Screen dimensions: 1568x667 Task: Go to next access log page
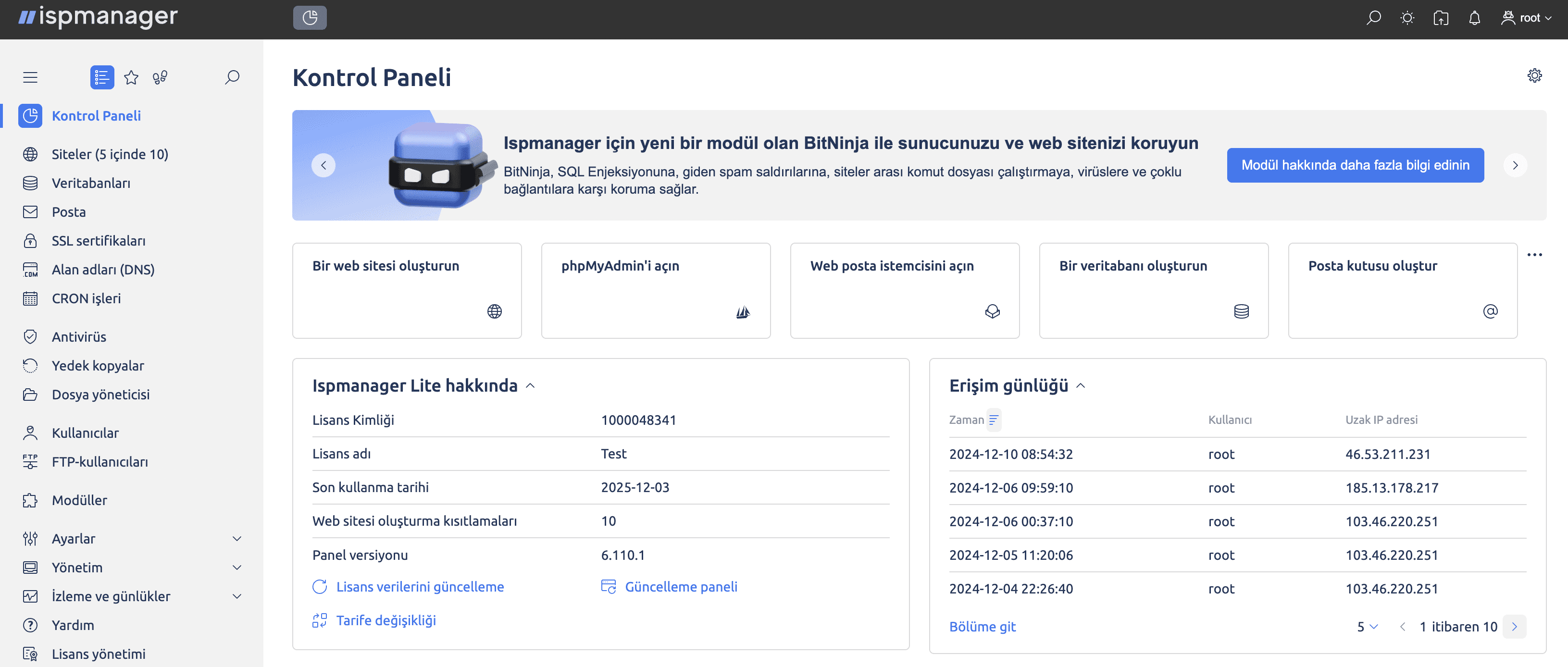tap(1515, 627)
